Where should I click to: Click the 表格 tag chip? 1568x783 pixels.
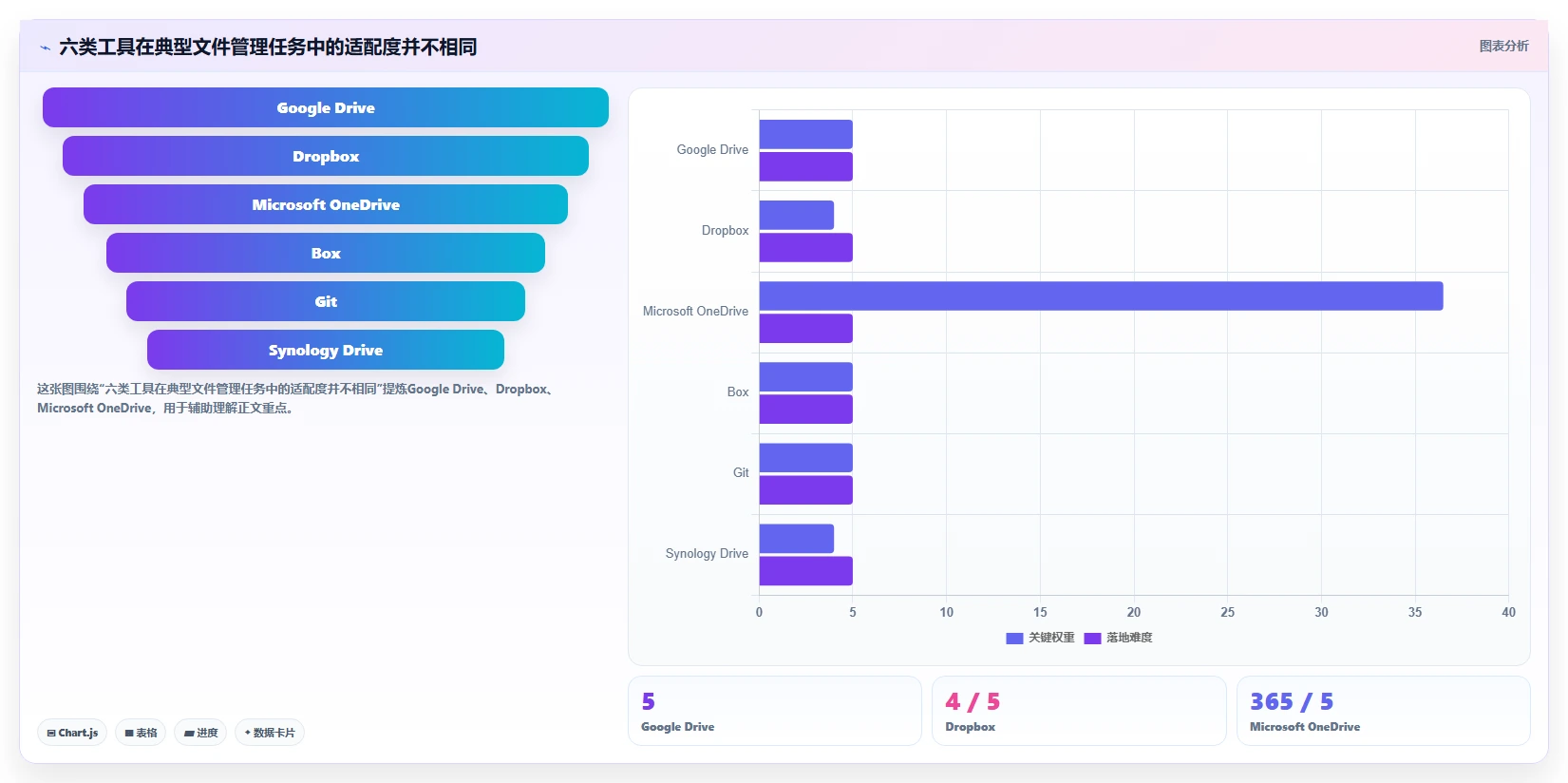[141, 733]
